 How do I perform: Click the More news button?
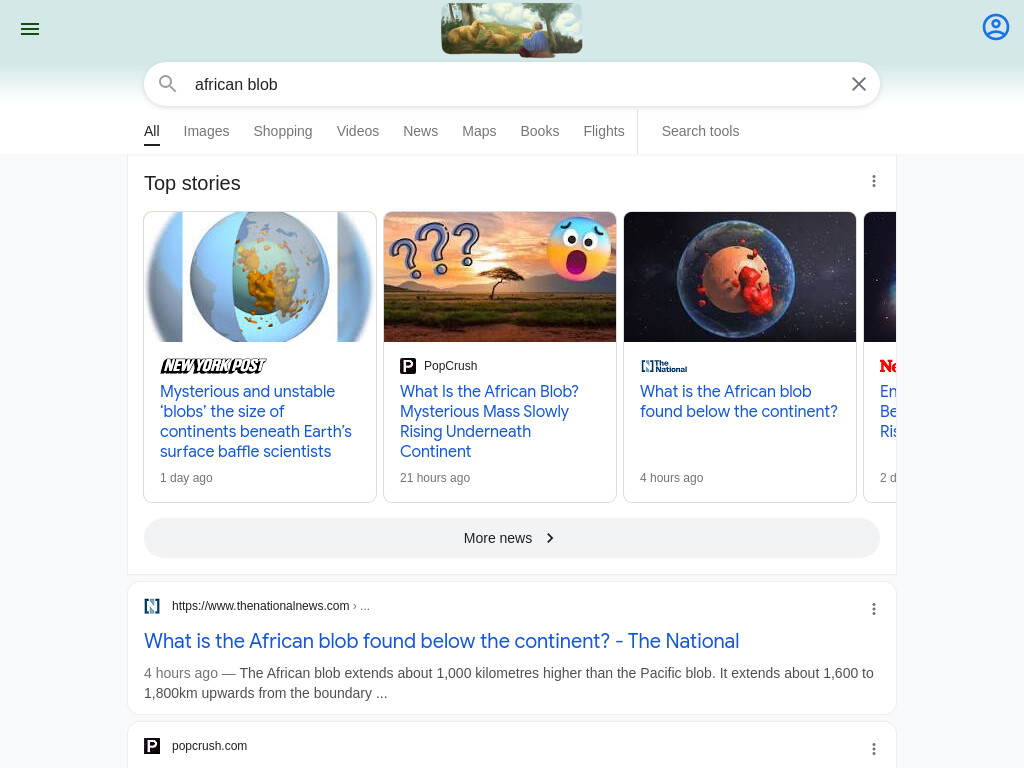click(511, 538)
